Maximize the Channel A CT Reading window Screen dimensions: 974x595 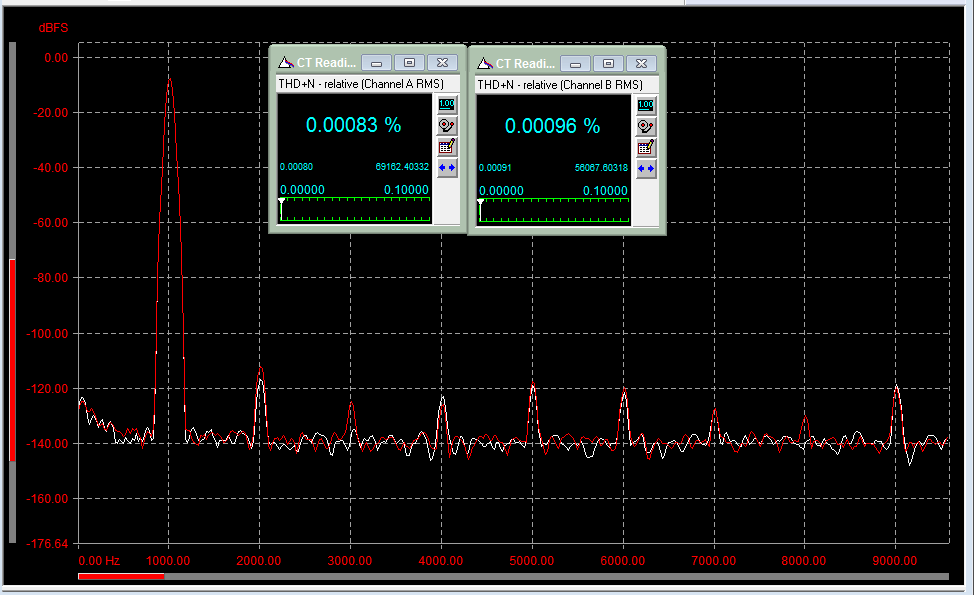tap(409, 63)
